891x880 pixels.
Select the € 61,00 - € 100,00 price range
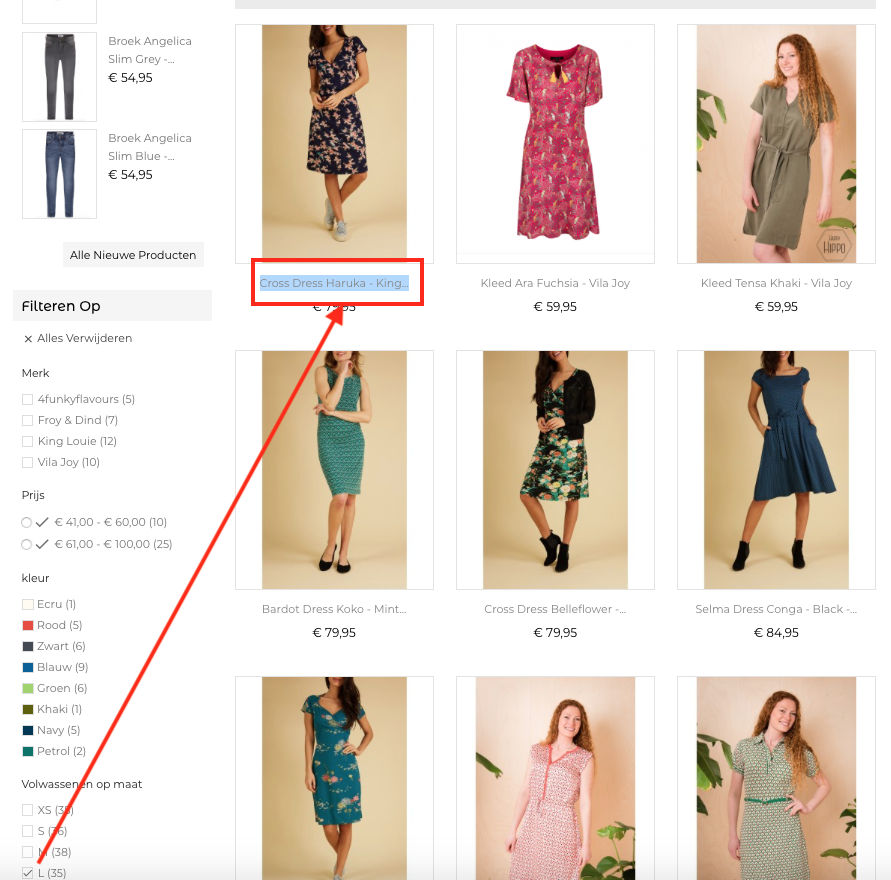click(26, 544)
